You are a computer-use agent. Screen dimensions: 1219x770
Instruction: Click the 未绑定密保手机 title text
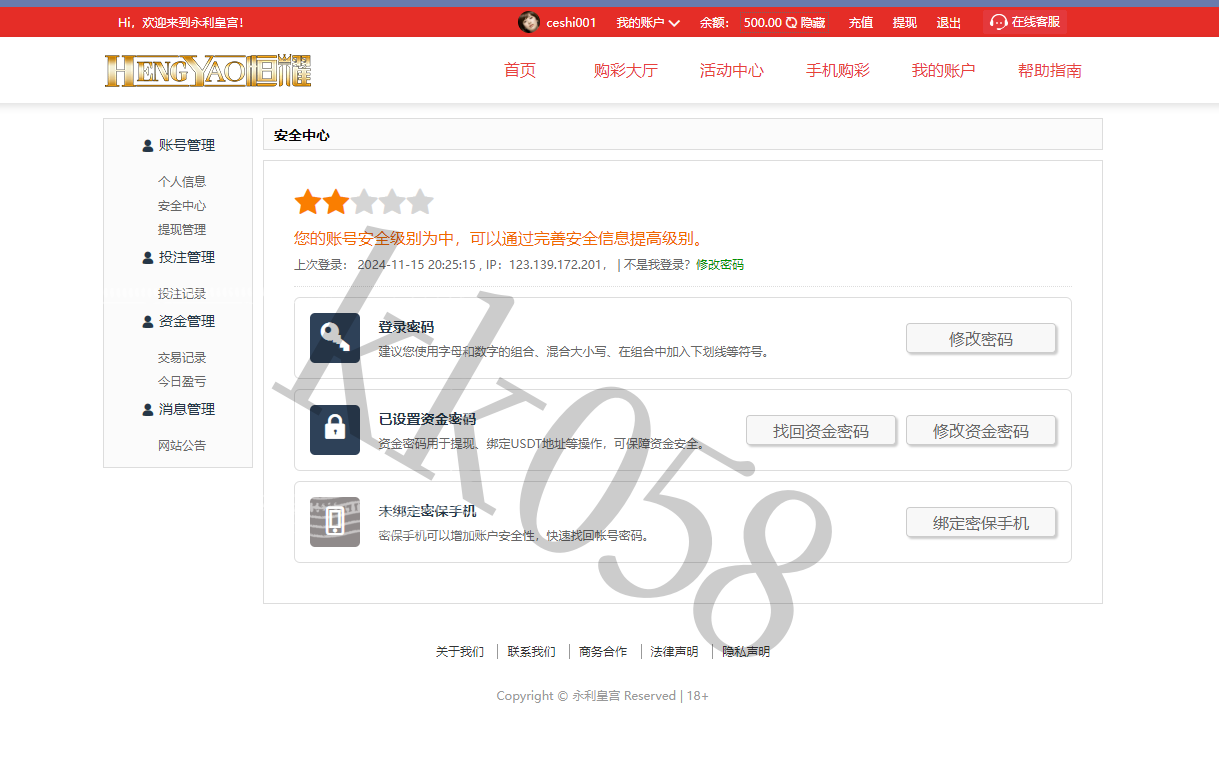(427, 511)
